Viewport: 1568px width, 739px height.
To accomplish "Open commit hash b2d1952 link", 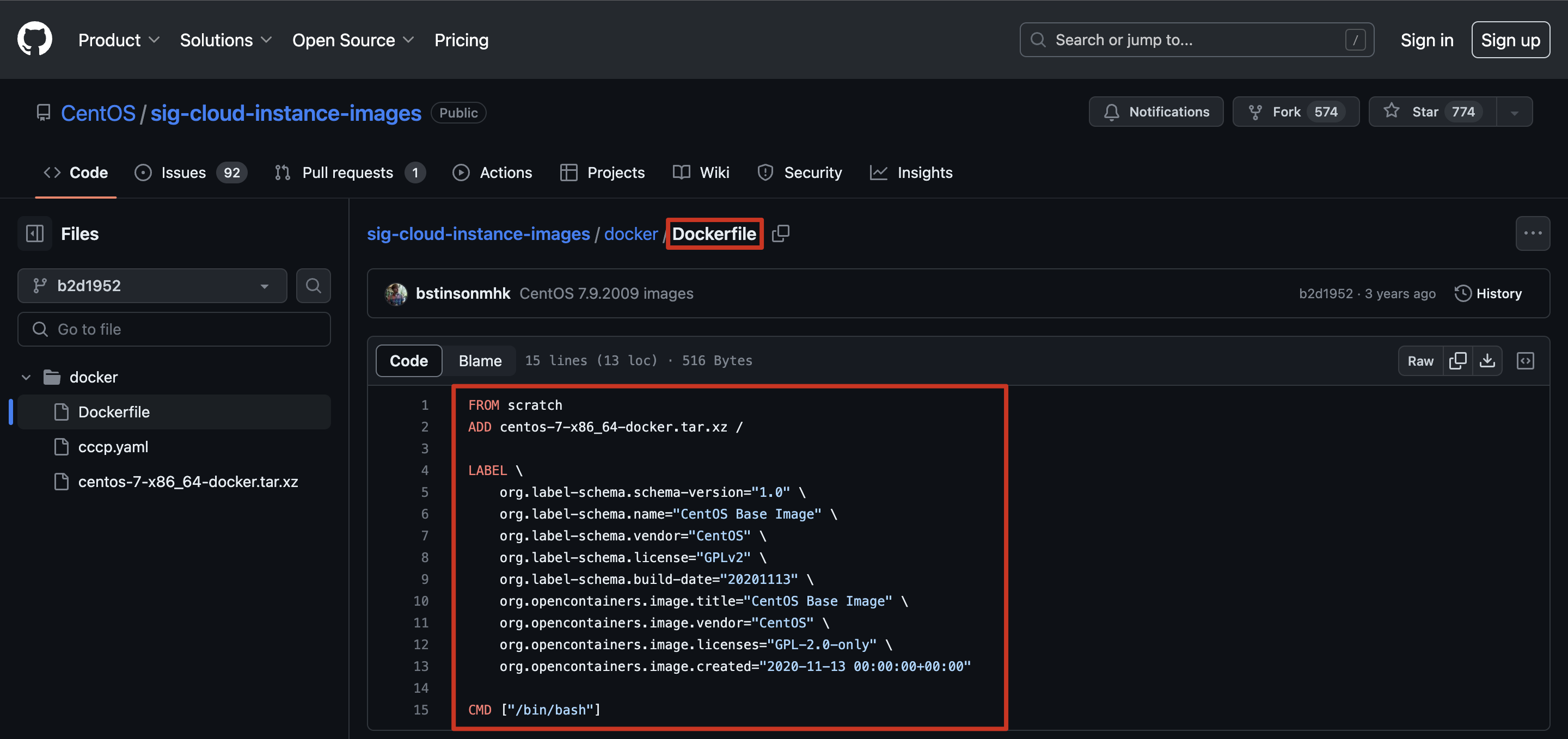I will pos(1326,294).
